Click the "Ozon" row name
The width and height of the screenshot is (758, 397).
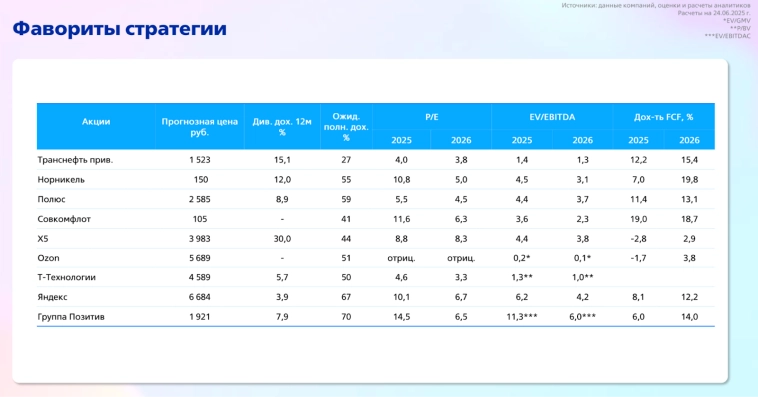click(x=48, y=258)
